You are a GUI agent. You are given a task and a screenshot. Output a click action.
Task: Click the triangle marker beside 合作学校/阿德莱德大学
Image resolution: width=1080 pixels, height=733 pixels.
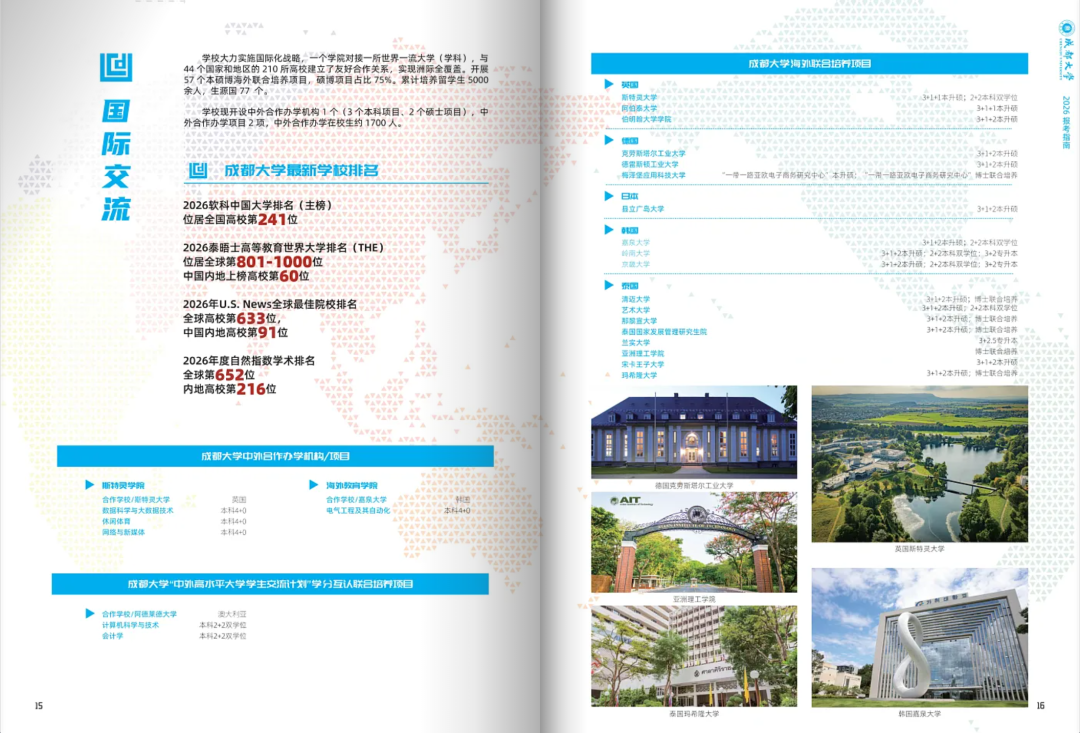90,613
